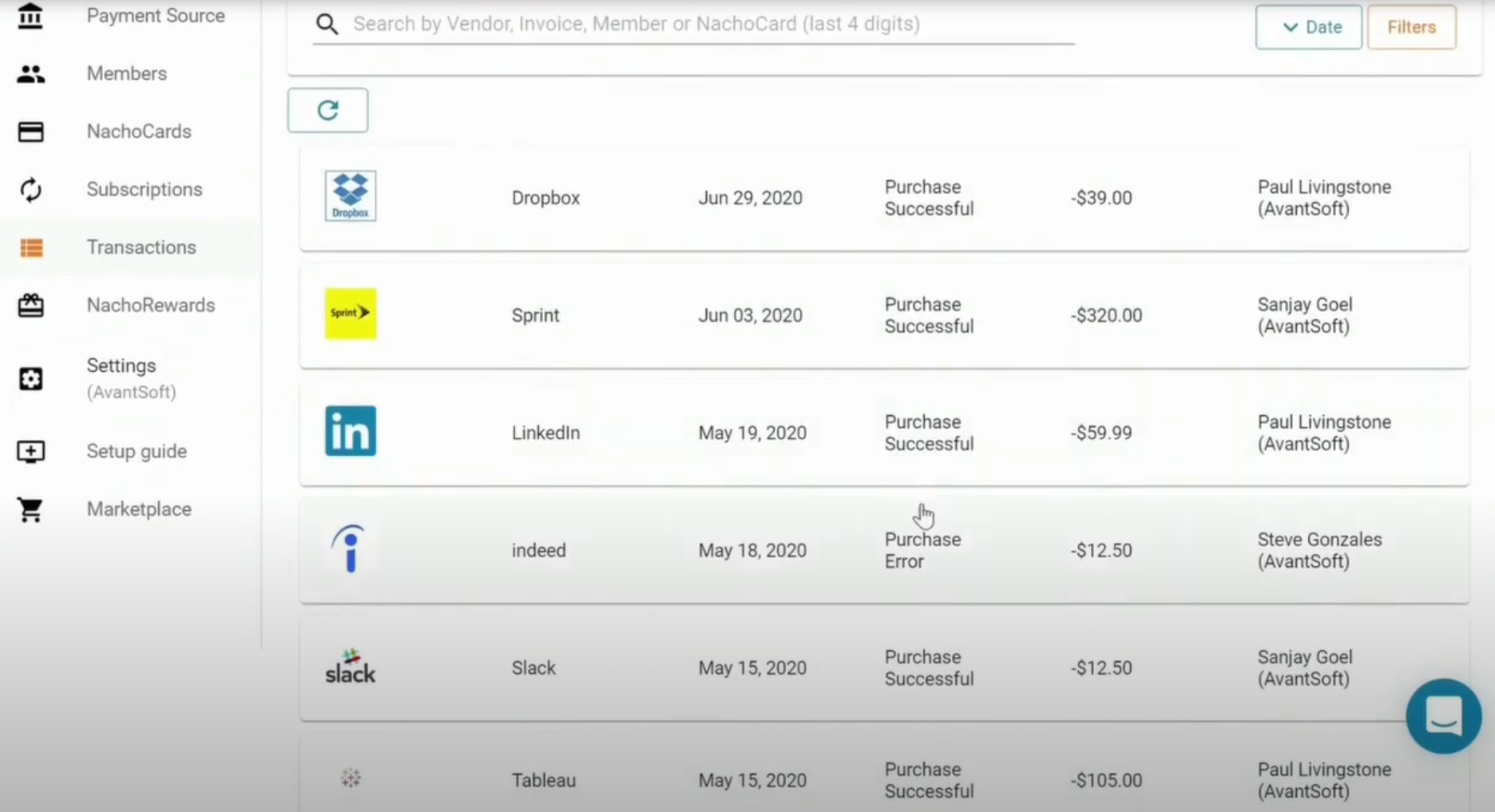This screenshot has width=1495, height=812.
Task: Expand the Date sort dropdown
Action: 1308,27
